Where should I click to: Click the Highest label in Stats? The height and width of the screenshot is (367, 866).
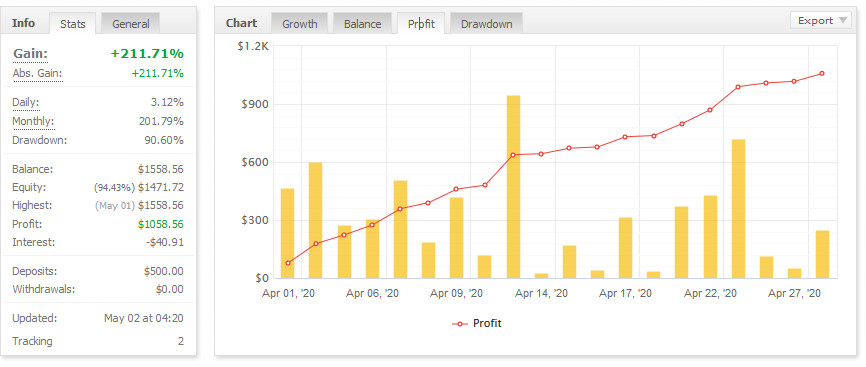[x=32, y=206]
